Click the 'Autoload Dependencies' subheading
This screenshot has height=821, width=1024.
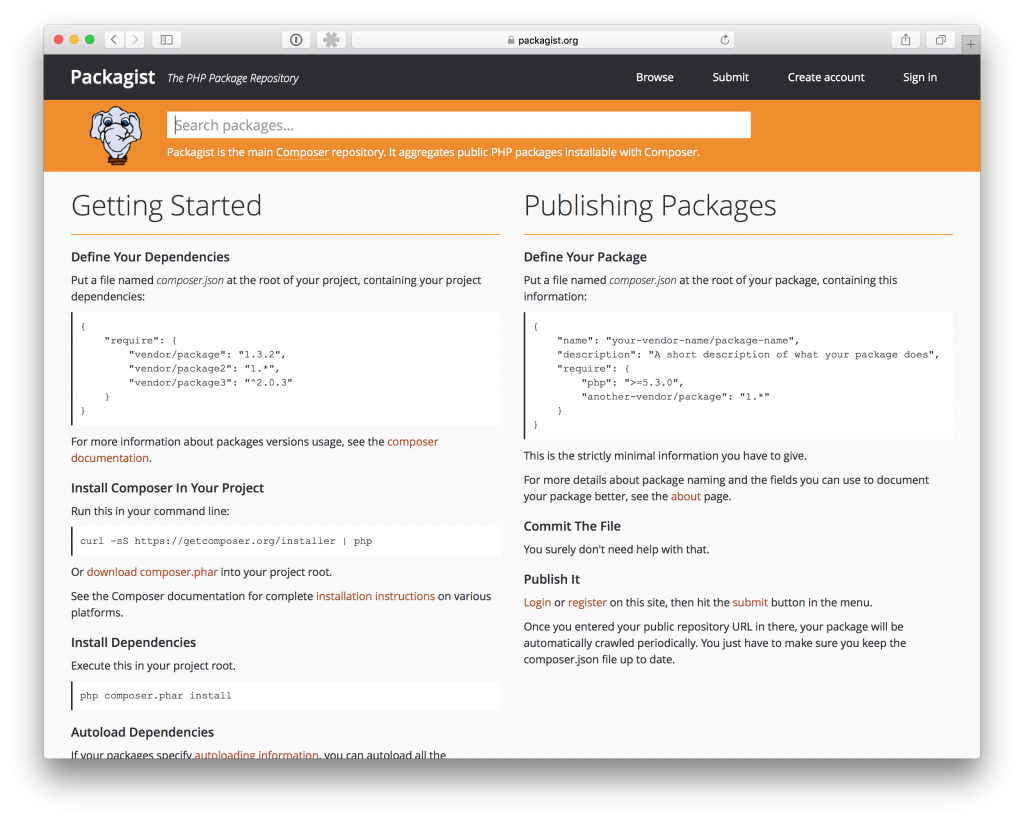coord(142,732)
